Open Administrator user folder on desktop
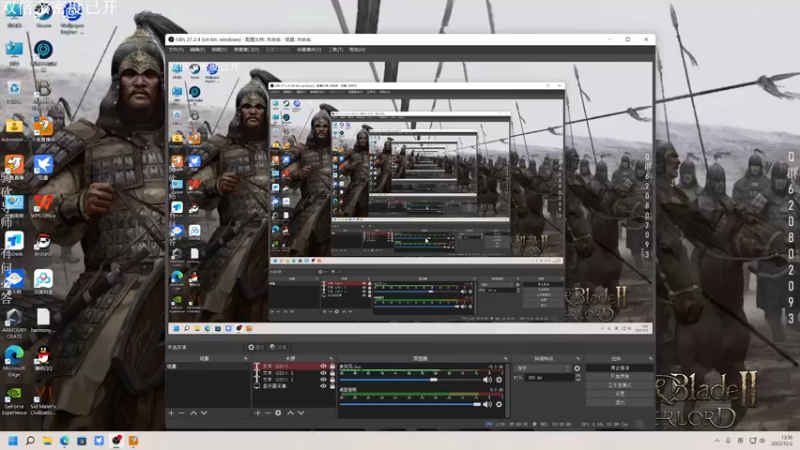The width and height of the screenshot is (800, 450). point(14,130)
